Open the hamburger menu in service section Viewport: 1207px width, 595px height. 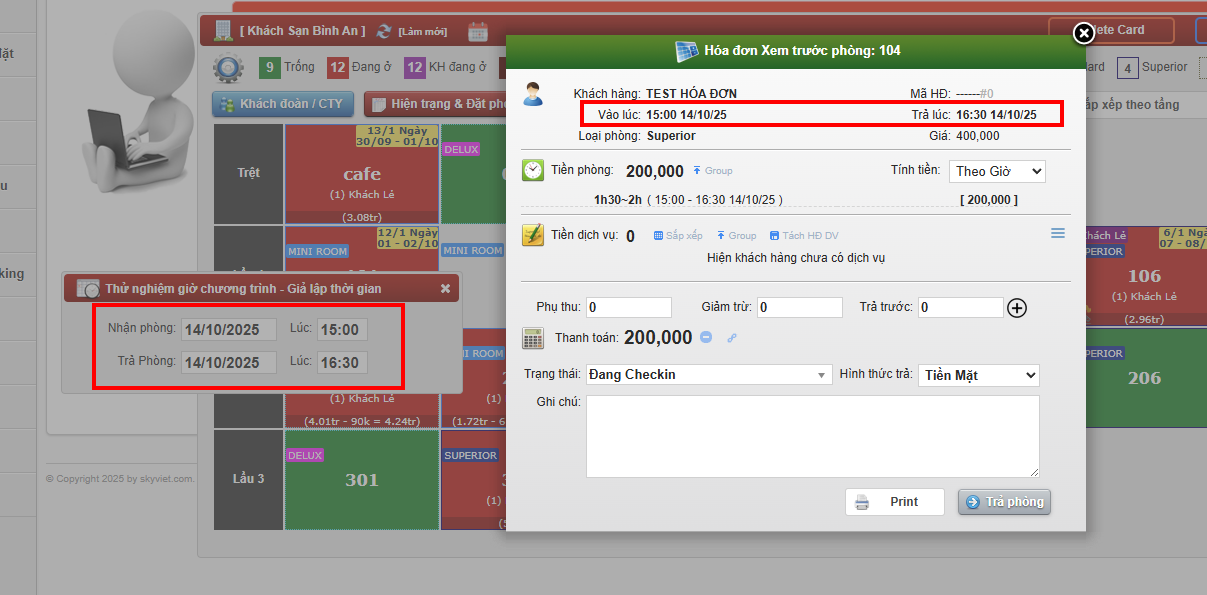coord(1058,233)
